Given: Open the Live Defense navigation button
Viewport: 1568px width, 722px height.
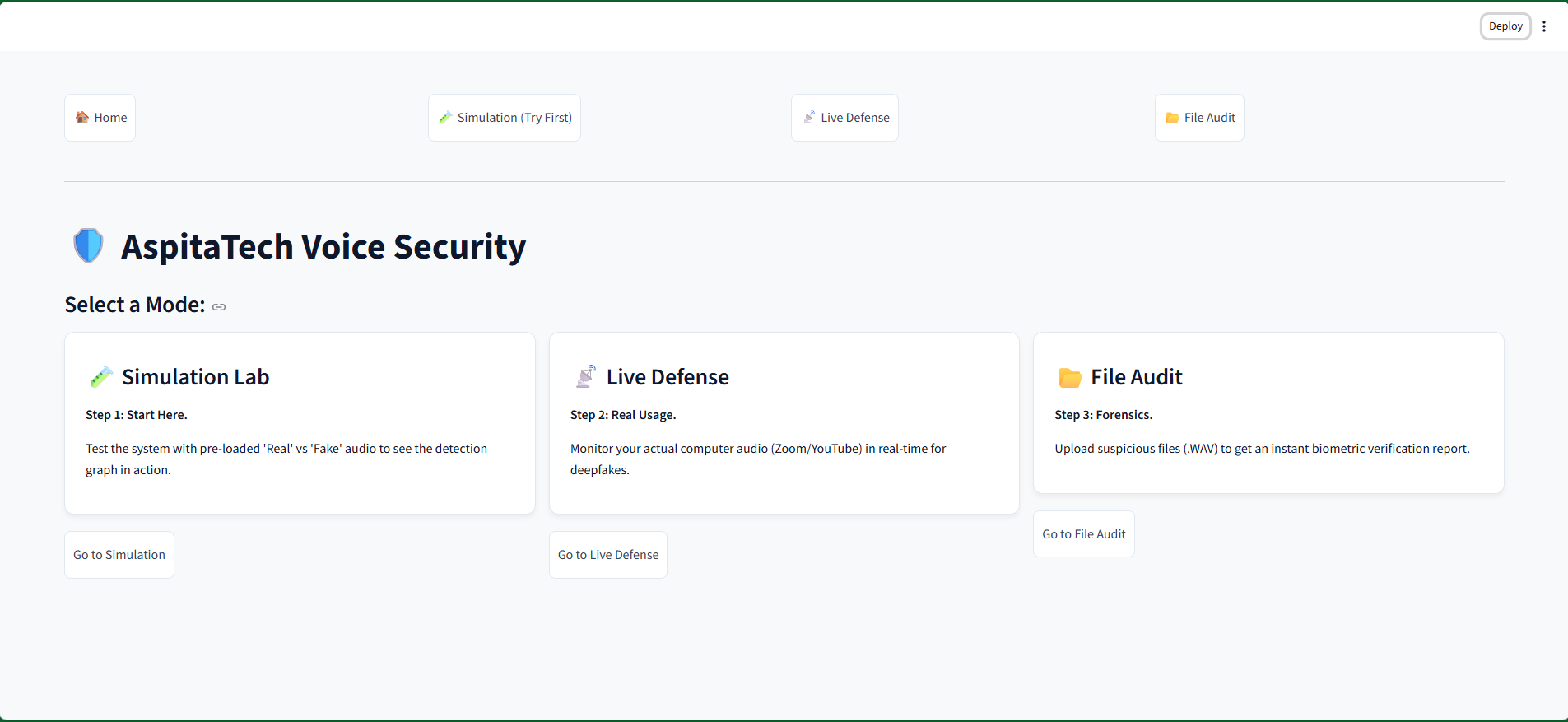Looking at the screenshot, I should pyautogui.click(x=845, y=118).
